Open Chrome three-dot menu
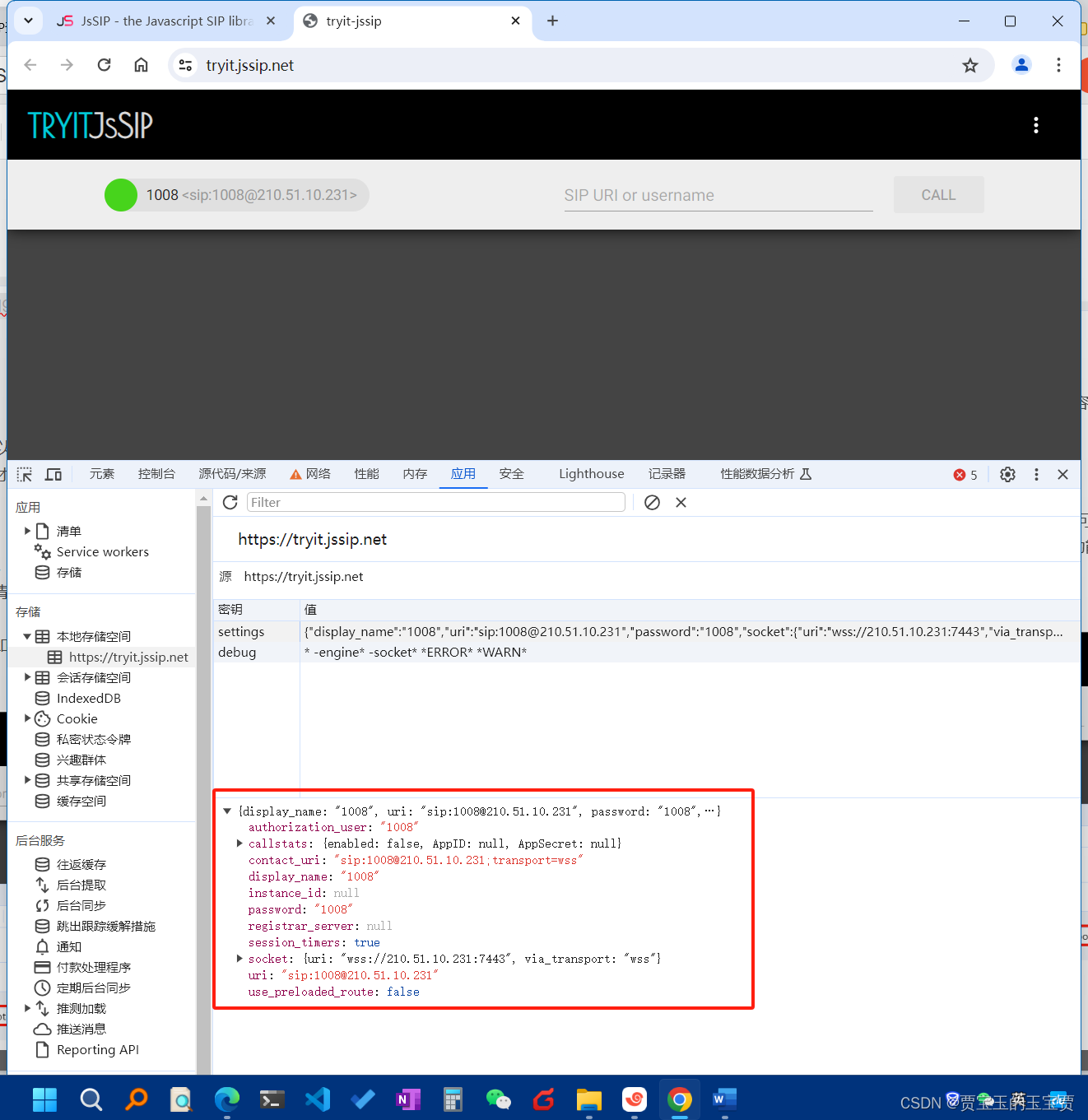Viewport: 1088px width, 1120px height. point(1058,65)
